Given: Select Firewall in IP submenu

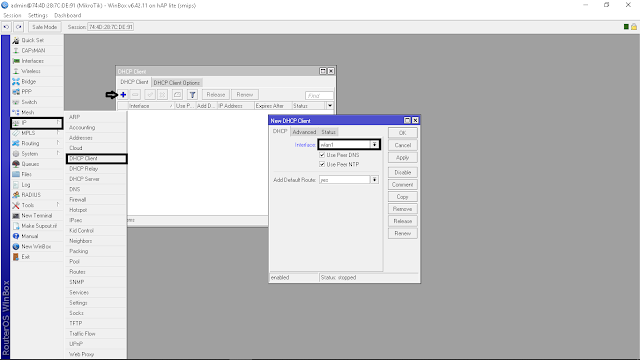Looking at the screenshot, I should (x=96, y=200).
